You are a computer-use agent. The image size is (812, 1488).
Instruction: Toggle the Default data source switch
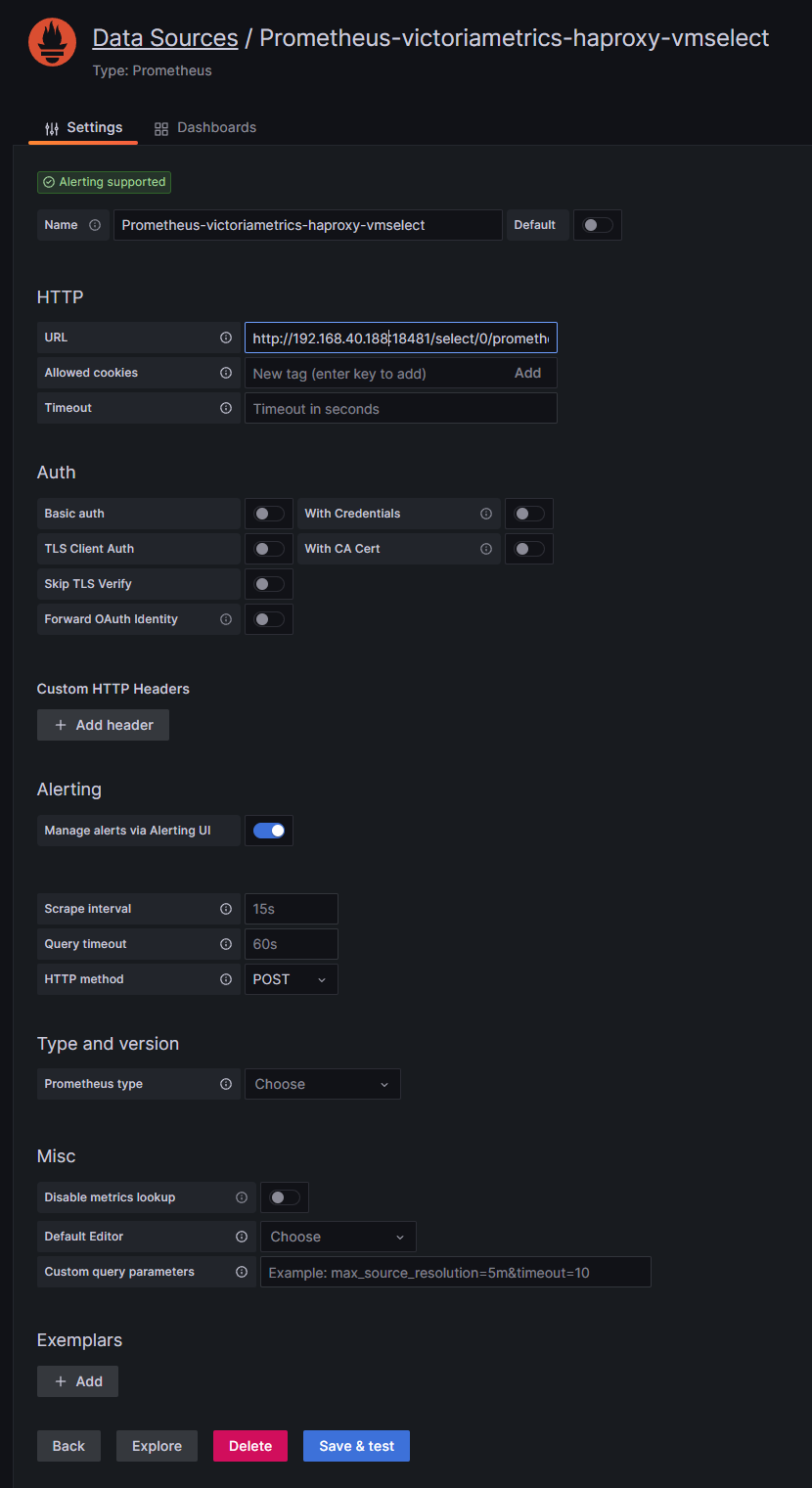pyautogui.click(x=598, y=225)
